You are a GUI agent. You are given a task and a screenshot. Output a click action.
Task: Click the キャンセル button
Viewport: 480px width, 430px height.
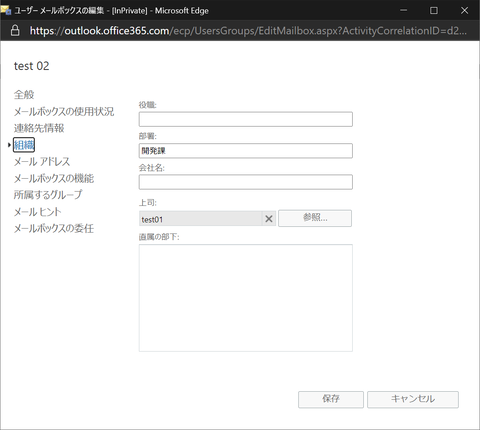[413, 399]
